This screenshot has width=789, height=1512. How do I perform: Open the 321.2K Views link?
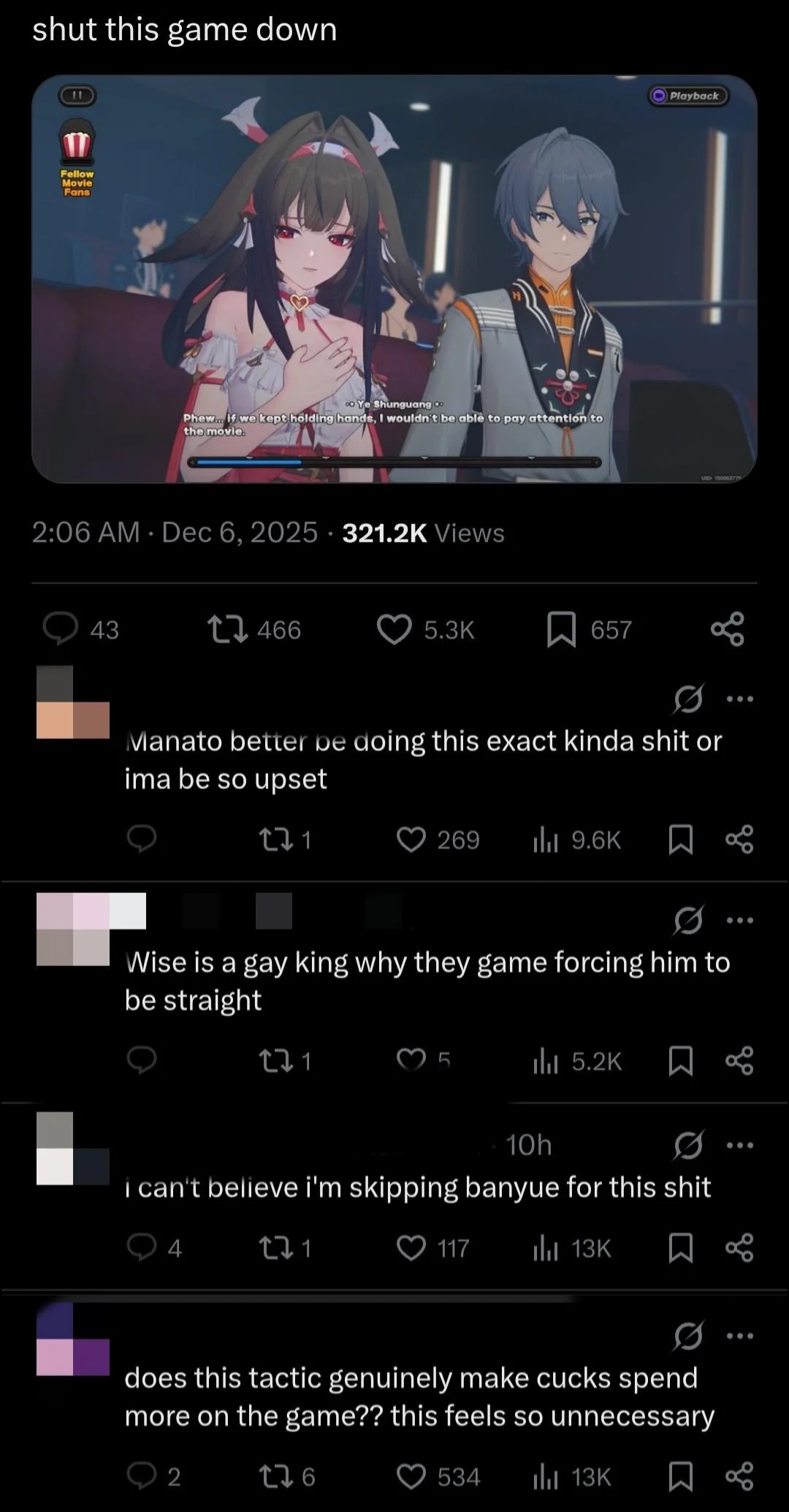tap(423, 533)
